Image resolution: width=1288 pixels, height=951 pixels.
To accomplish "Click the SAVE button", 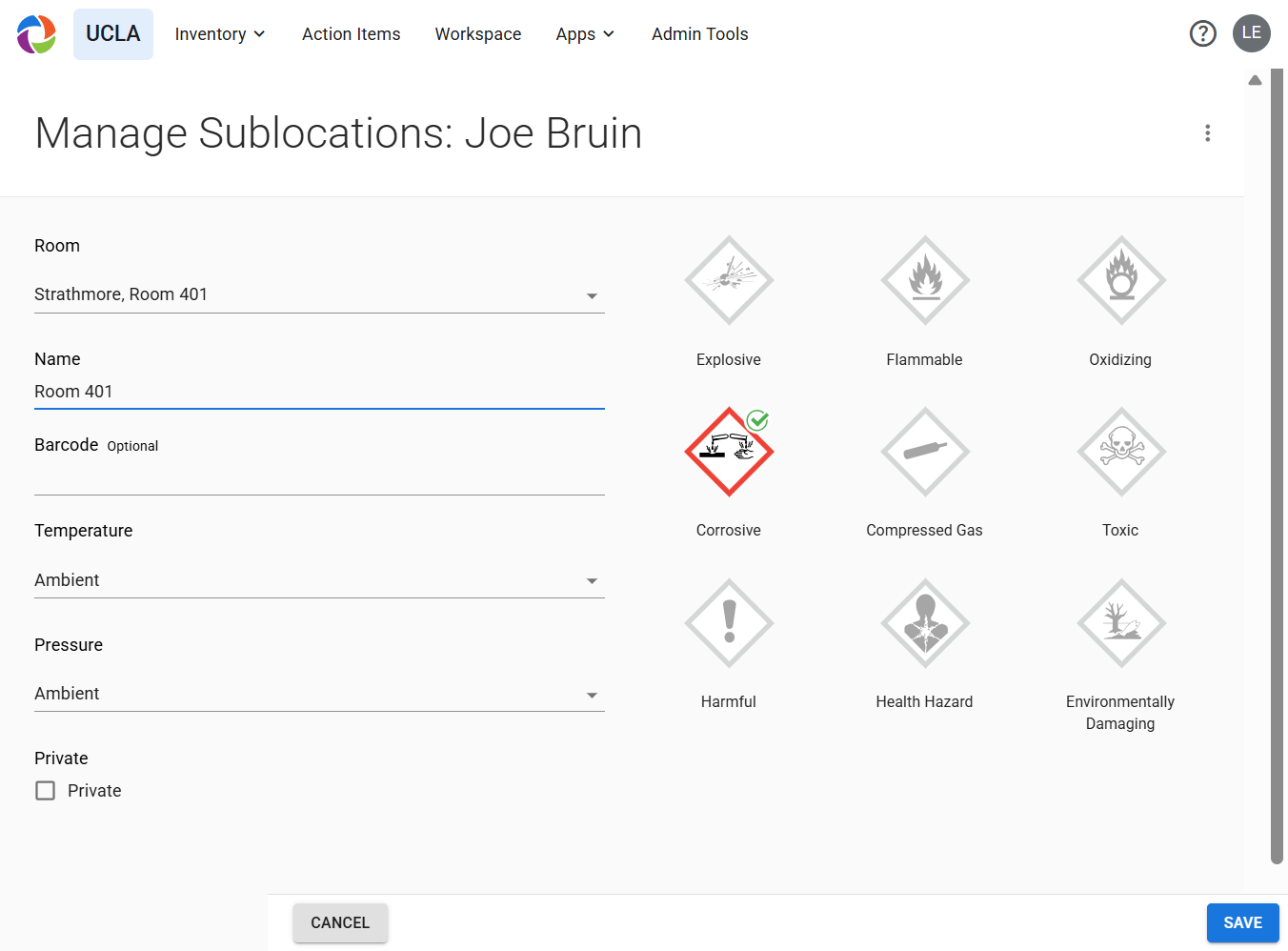I will pyautogui.click(x=1242, y=922).
